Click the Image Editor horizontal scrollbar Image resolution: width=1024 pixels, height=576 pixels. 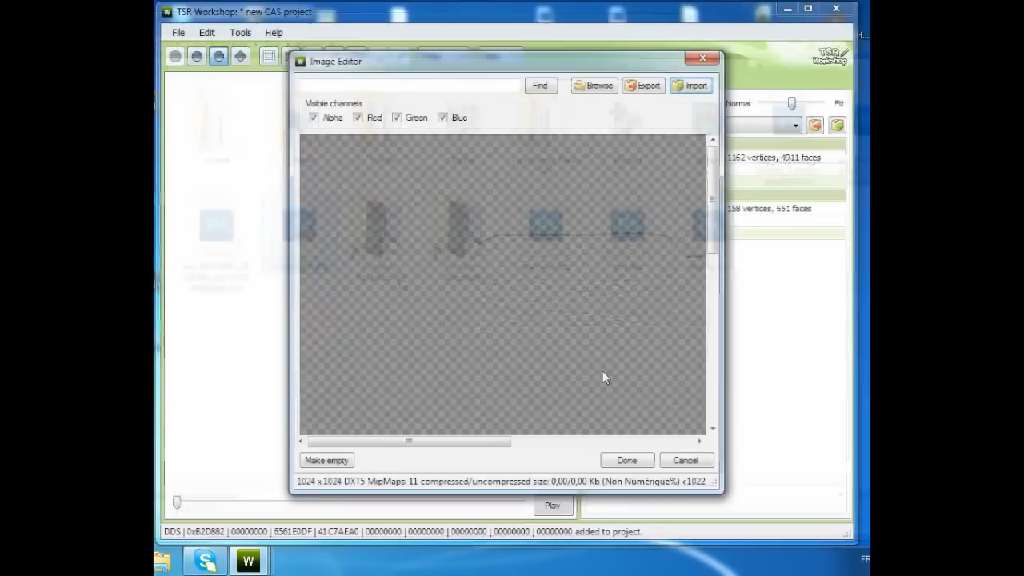coord(408,441)
